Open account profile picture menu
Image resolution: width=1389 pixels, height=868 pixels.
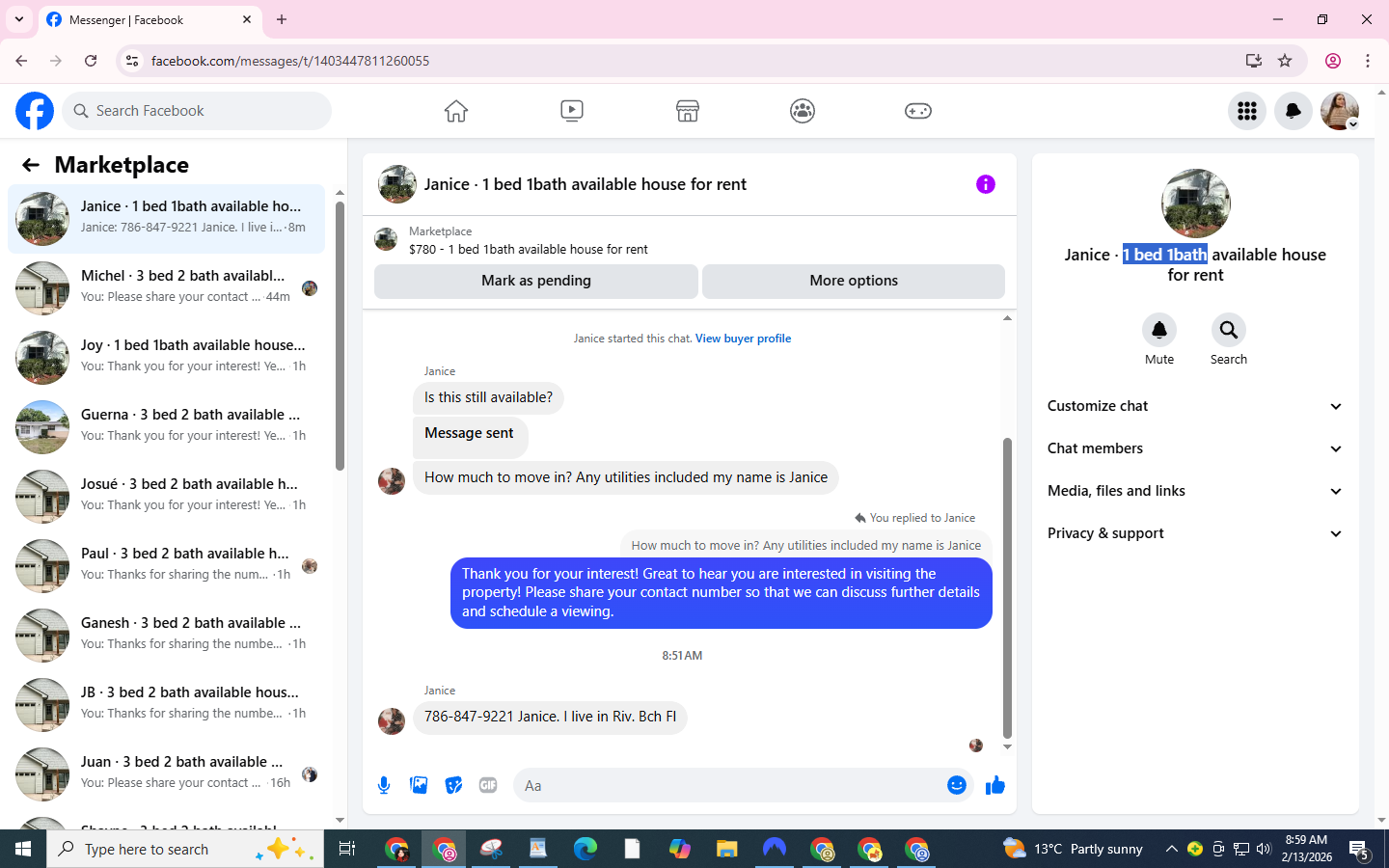point(1340,111)
